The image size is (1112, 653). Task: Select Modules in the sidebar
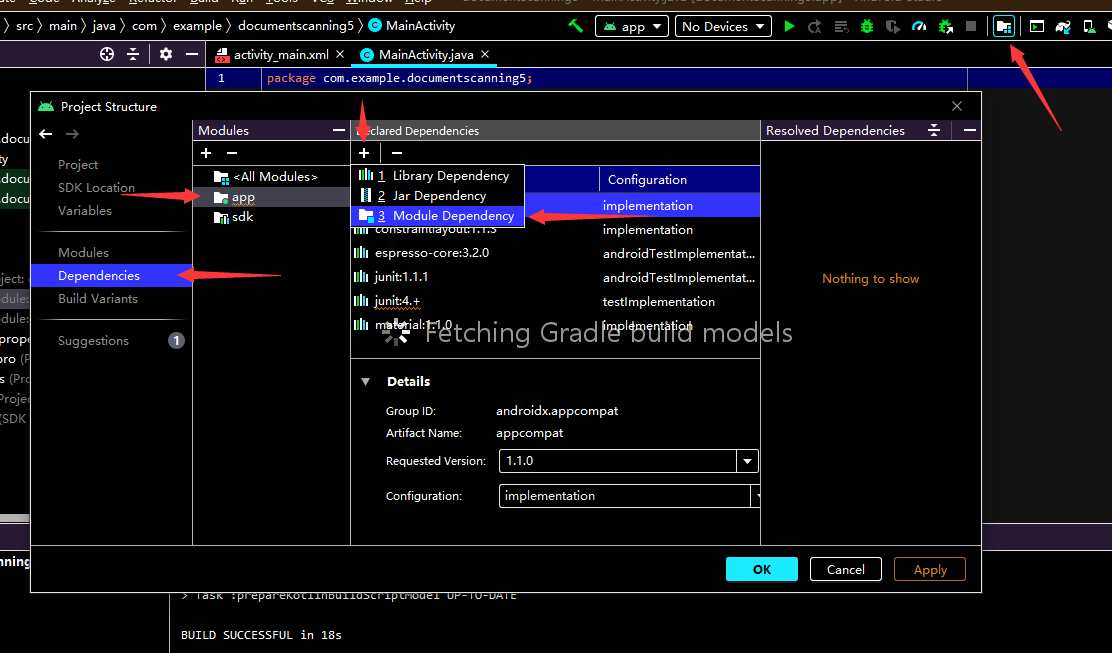point(83,252)
